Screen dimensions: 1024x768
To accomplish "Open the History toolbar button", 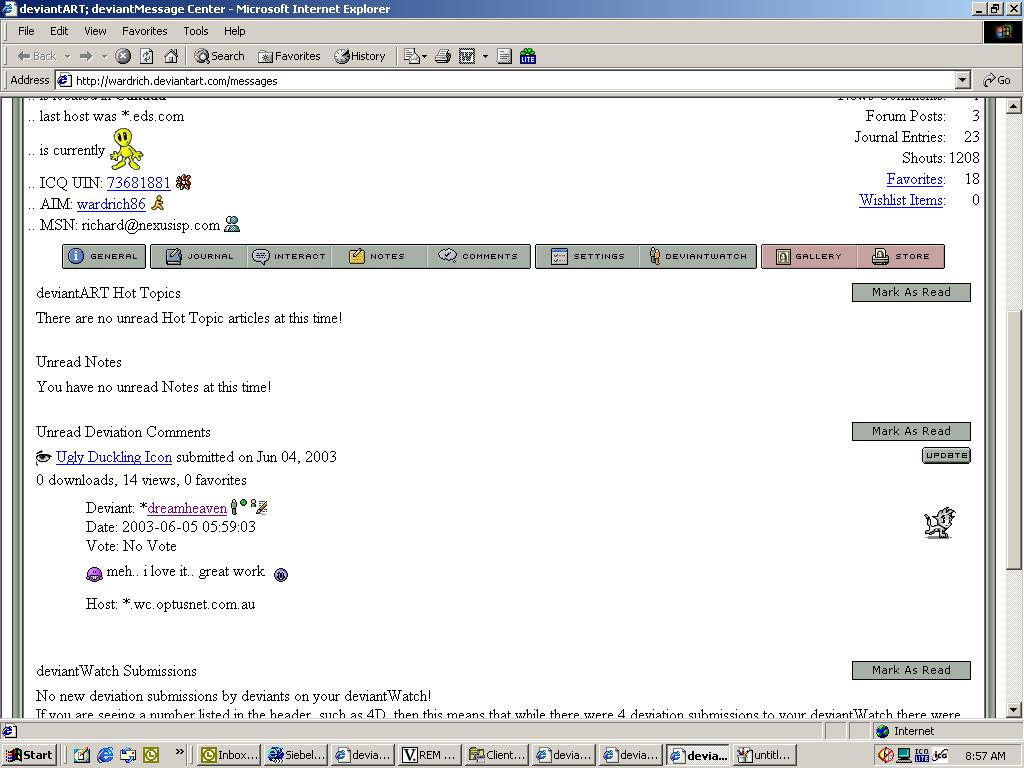I will click(x=360, y=56).
